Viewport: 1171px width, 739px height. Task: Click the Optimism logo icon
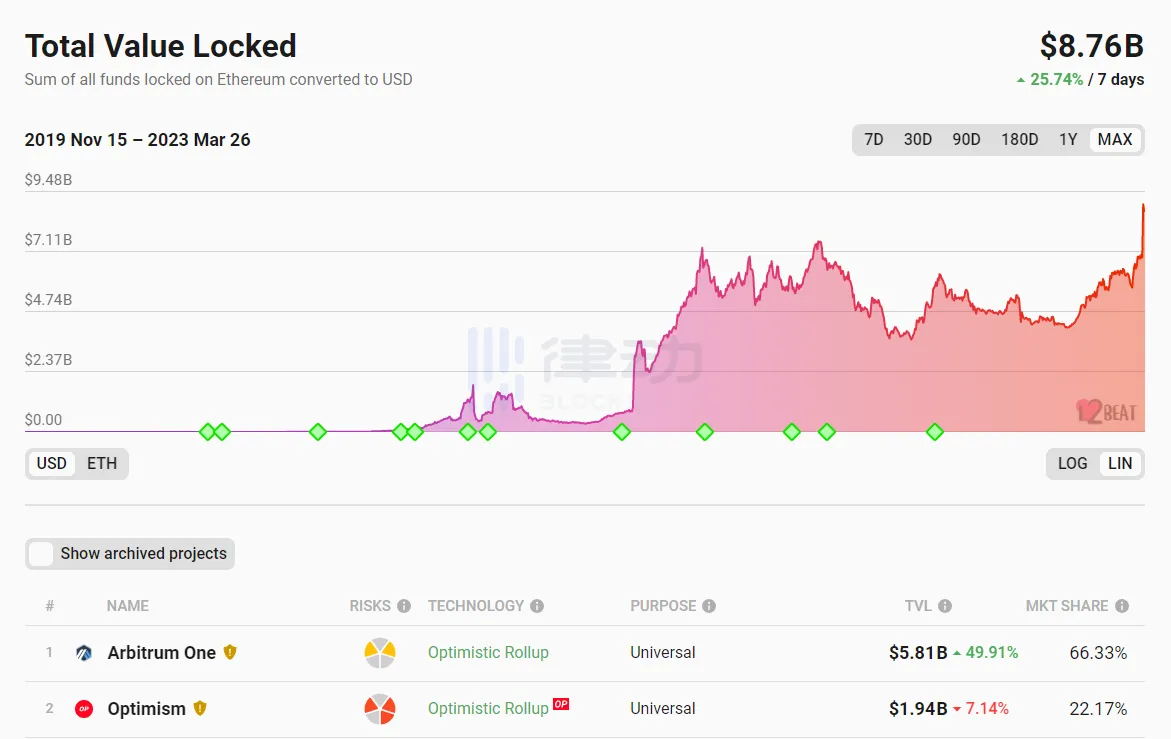click(84, 709)
